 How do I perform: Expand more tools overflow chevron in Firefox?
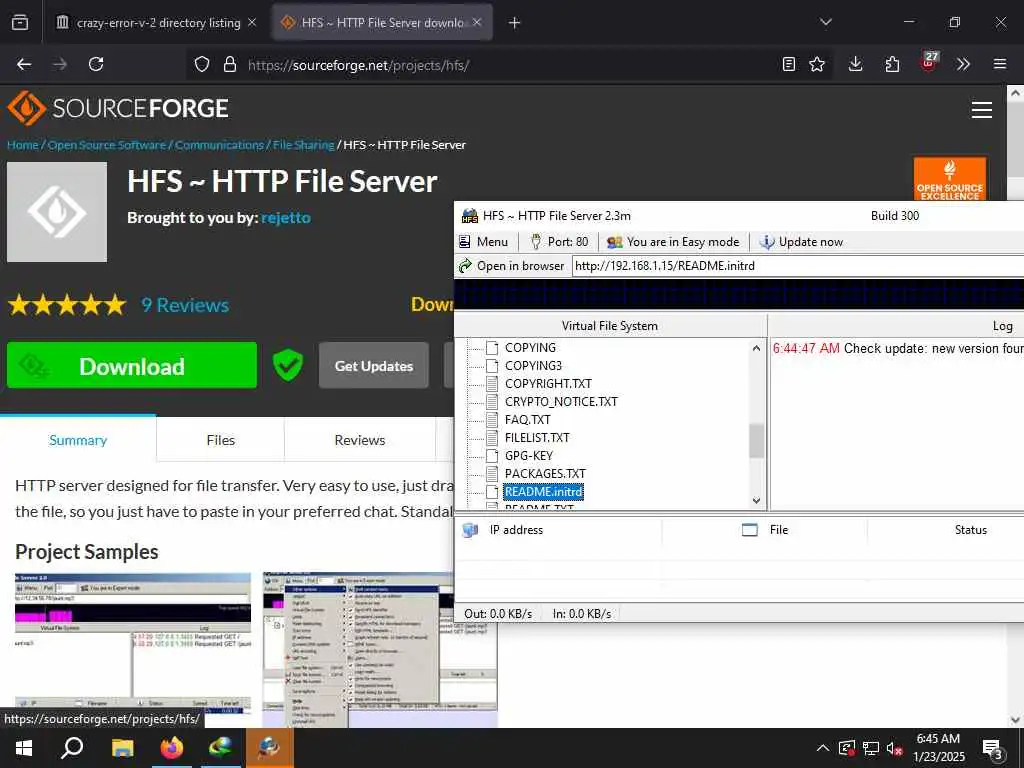point(963,64)
